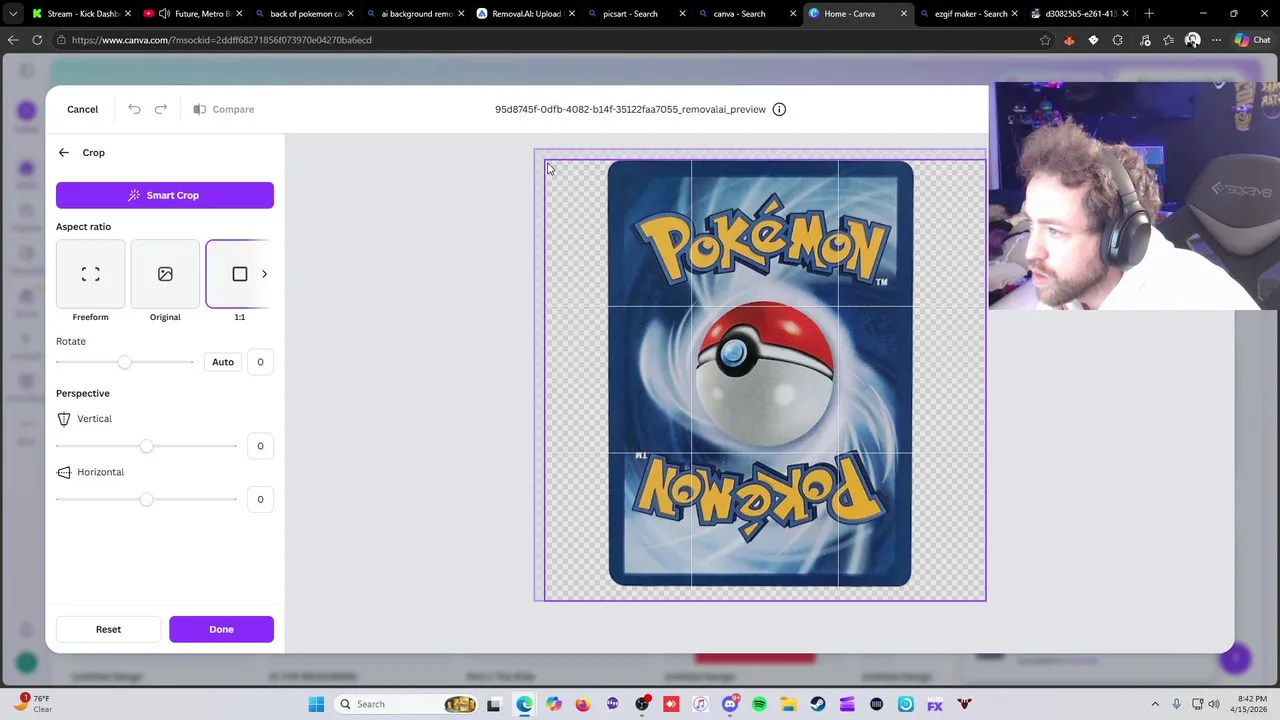The image size is (1280, 720).
Task: Open the browser tab search dropdown
Action: pos(13,14)
